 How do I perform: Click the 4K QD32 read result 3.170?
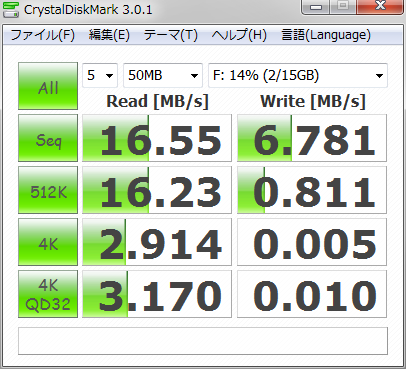(157, 294)
